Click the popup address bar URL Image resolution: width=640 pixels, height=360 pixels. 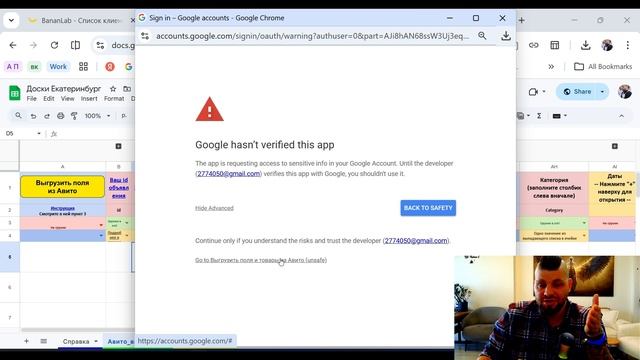coord(312,36)
